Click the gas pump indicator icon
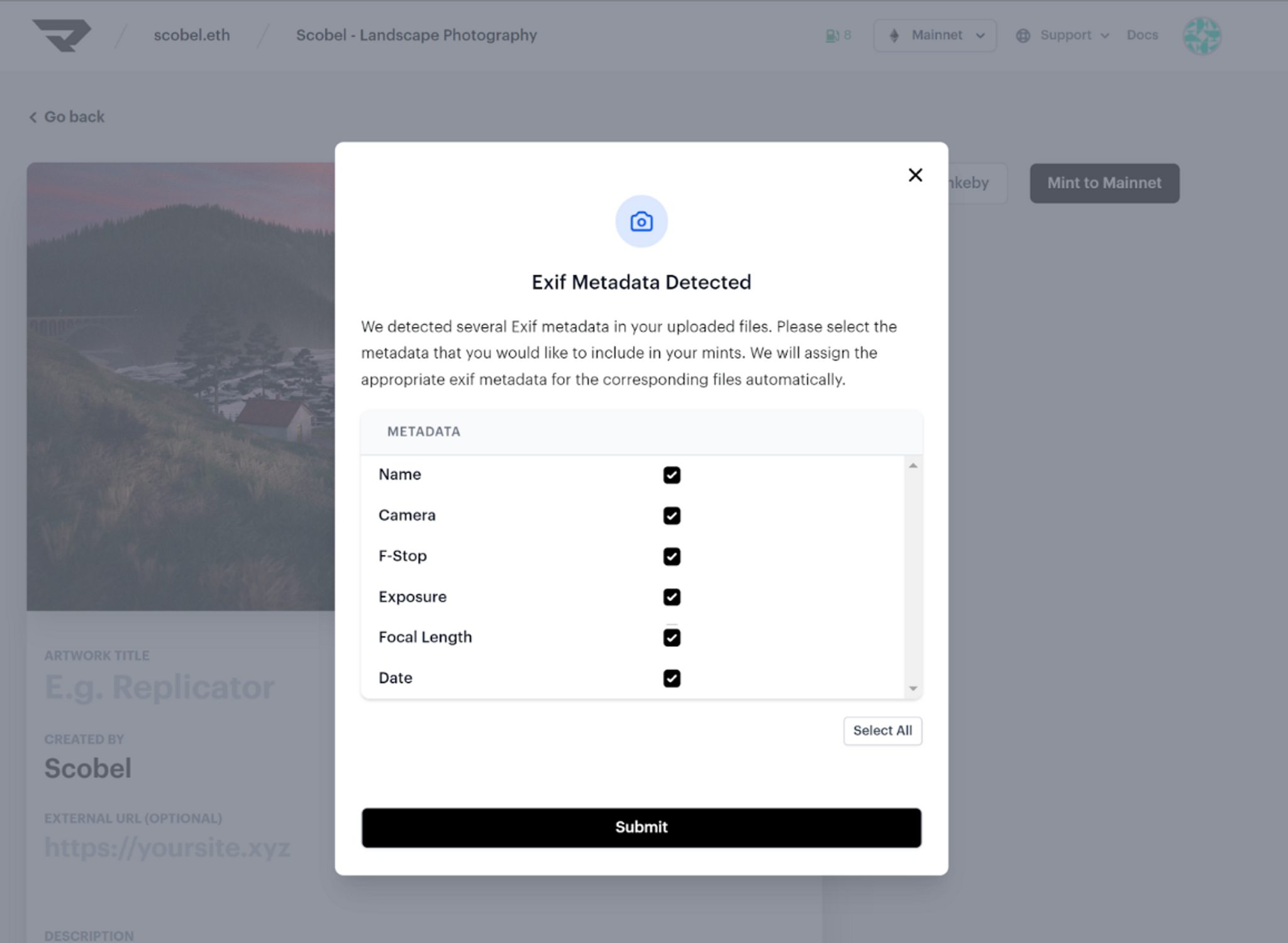The width and height of the screenshot is (1288, 943). (x=832, y=36)
